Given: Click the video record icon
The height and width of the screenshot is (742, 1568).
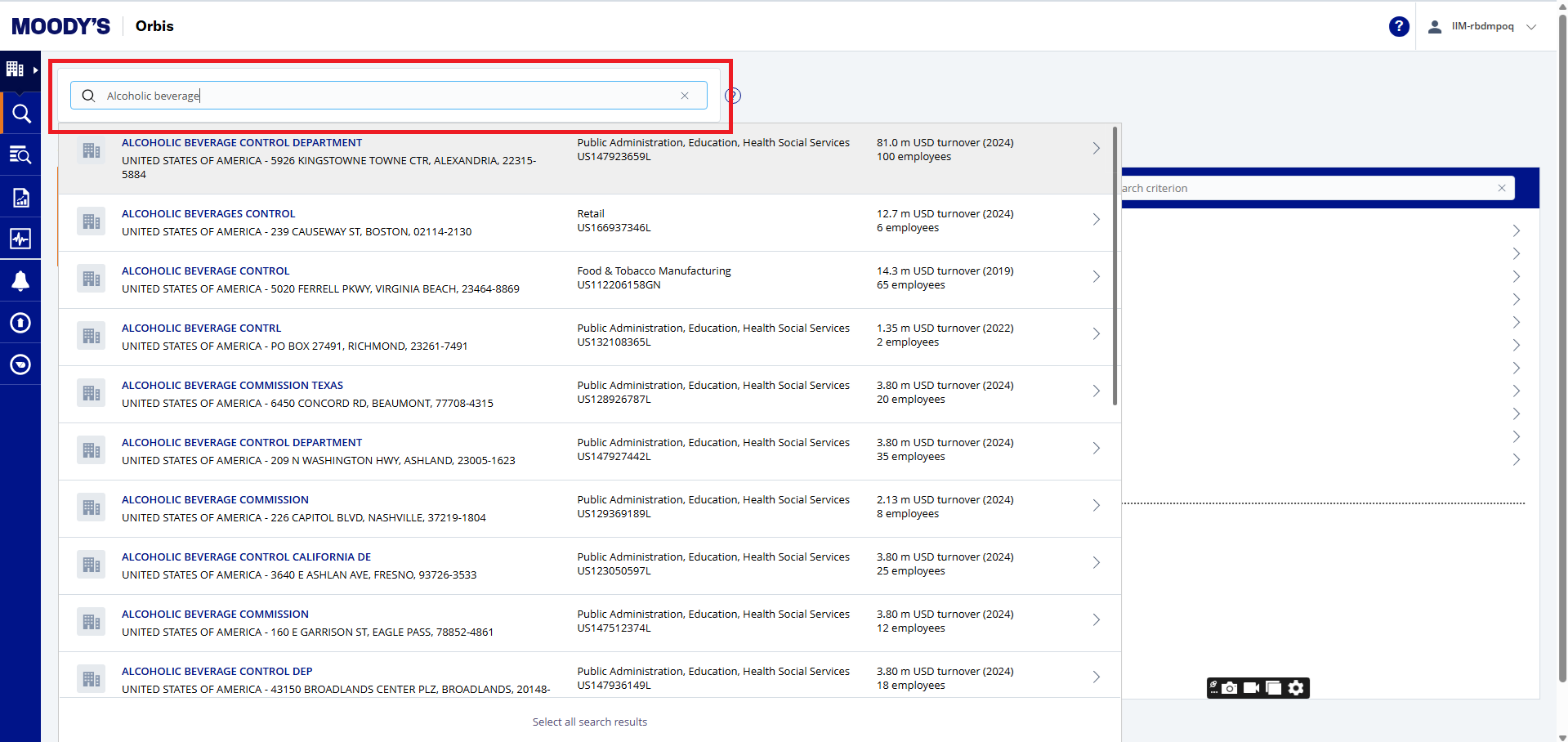Looking at the screenshot, I should [1251, 688].
